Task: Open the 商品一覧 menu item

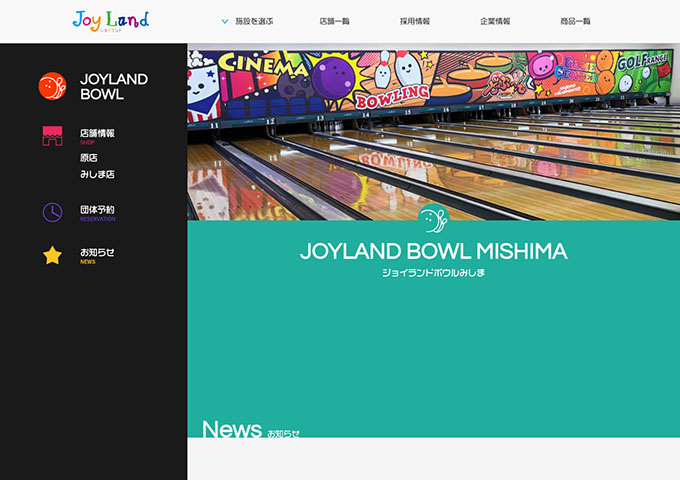Action: 575,21
